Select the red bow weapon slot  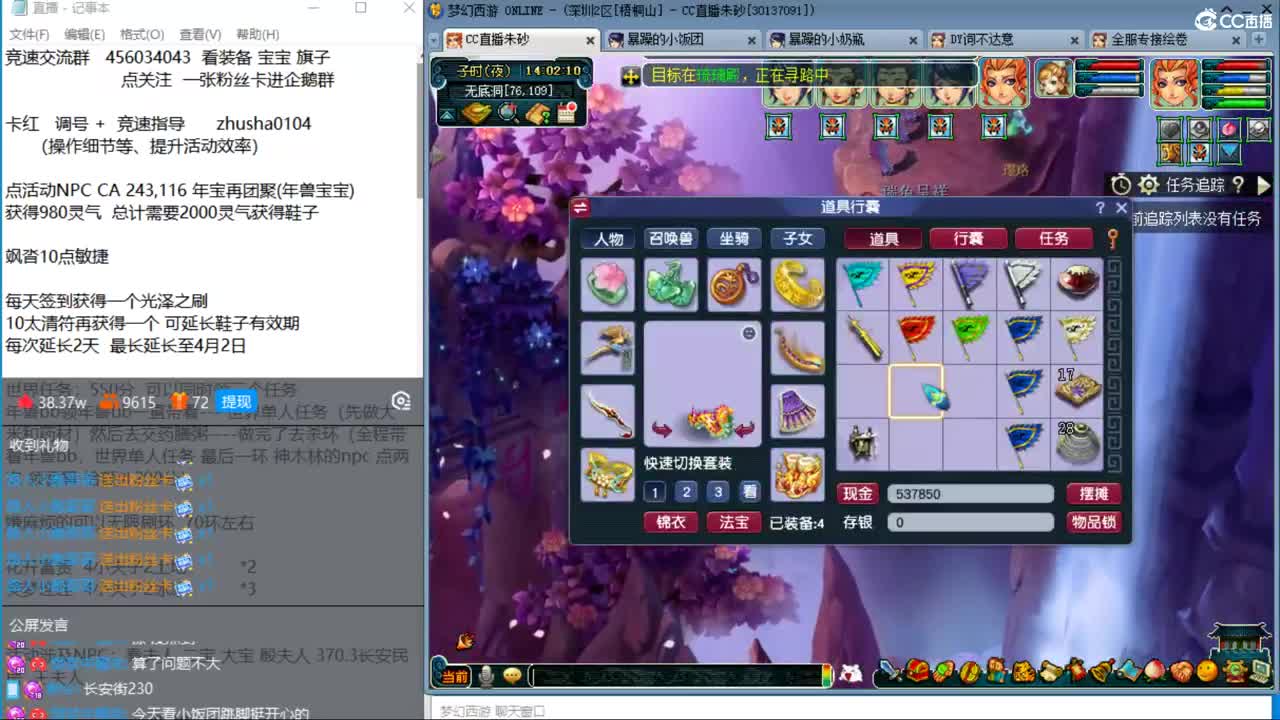608,411
